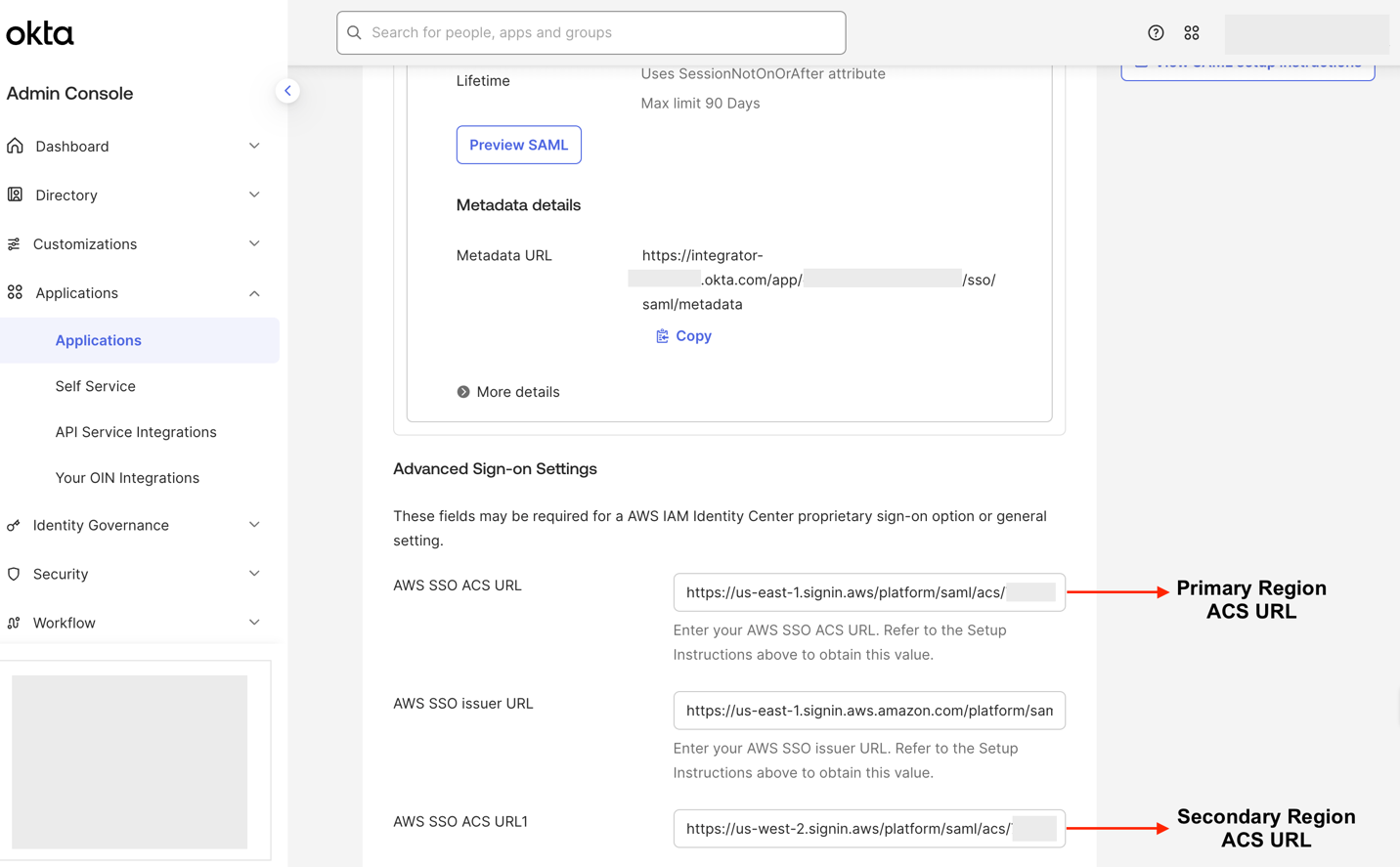Expand the Workflow menu chevron
Image resolution: width=1400 pixels, height=867 pixels.
pyautogui.click(x=254, y=623)
